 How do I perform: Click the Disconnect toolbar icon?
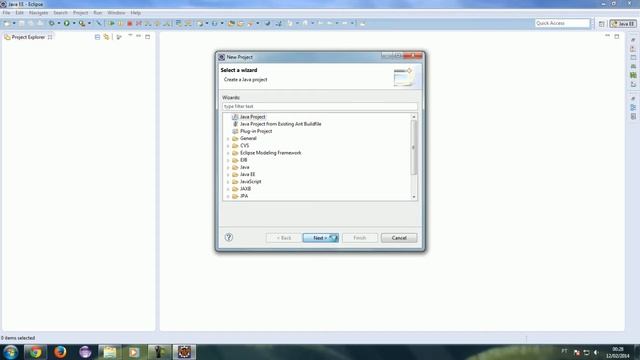[139, 24]
